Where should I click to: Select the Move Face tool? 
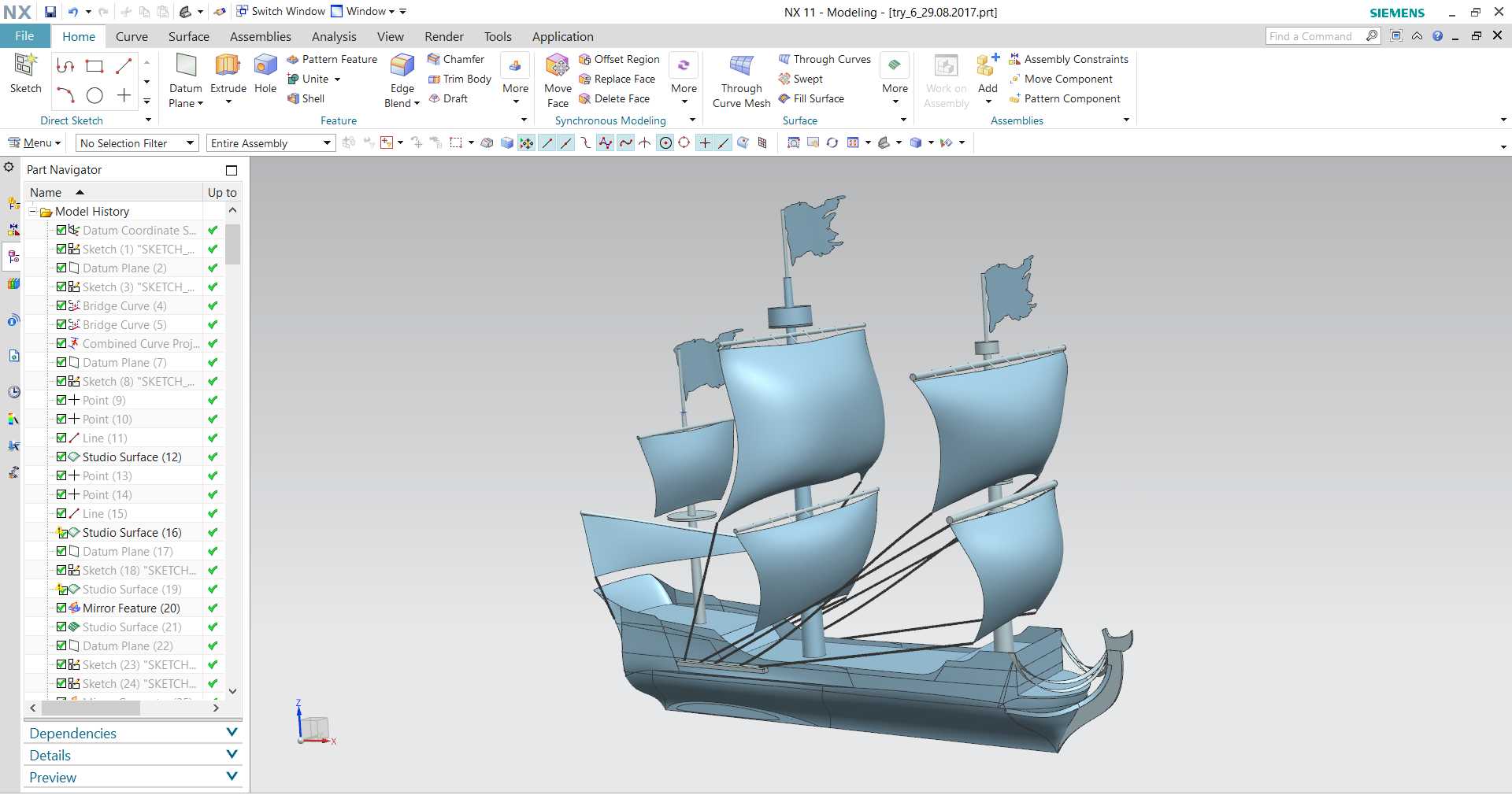(558, 79)
